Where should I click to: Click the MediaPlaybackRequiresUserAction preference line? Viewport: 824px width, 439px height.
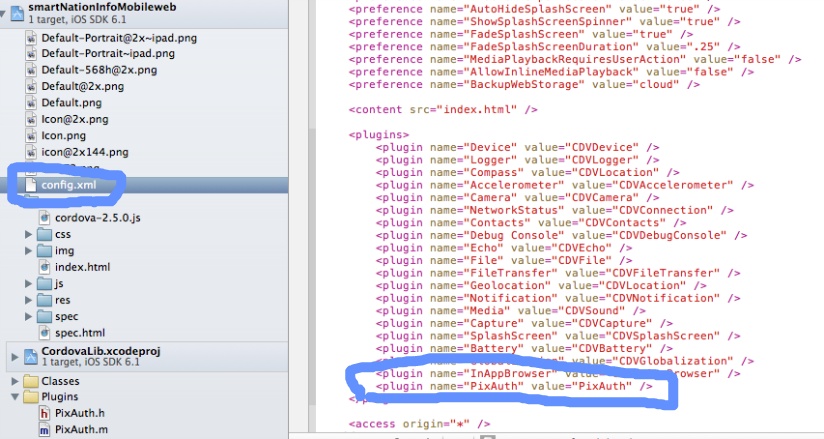coord(575,59)
